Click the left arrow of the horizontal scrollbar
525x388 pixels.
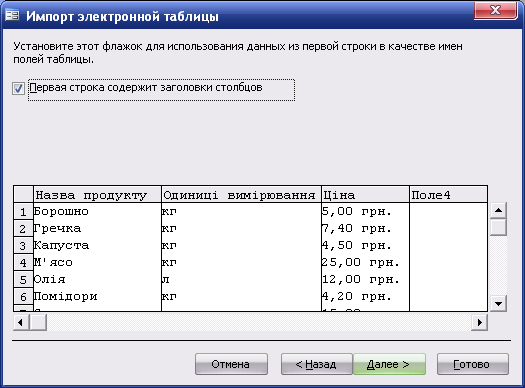click(x=21, y=322)
